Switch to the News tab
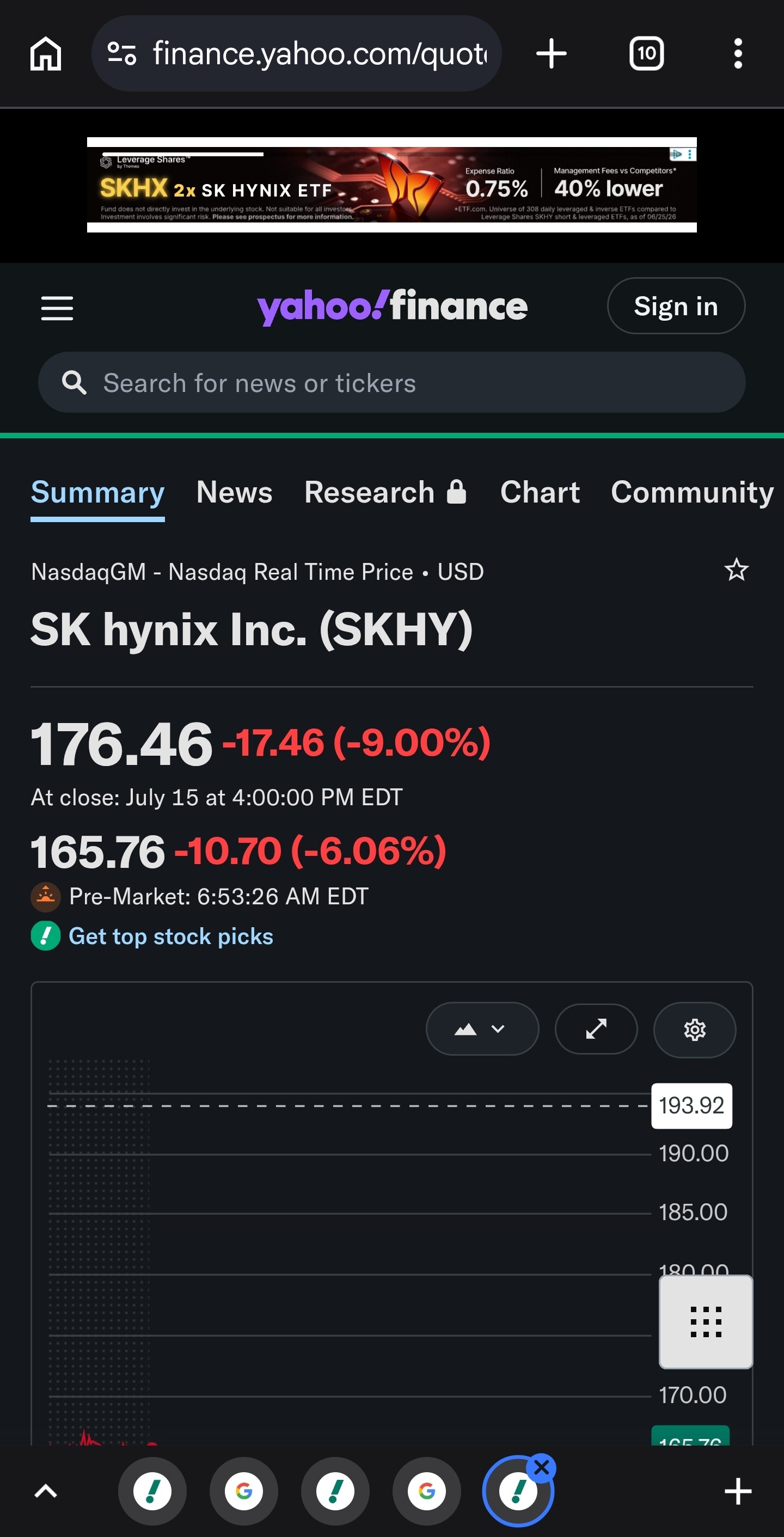This screenshot has width=784, height=1537. coord(235,492)
